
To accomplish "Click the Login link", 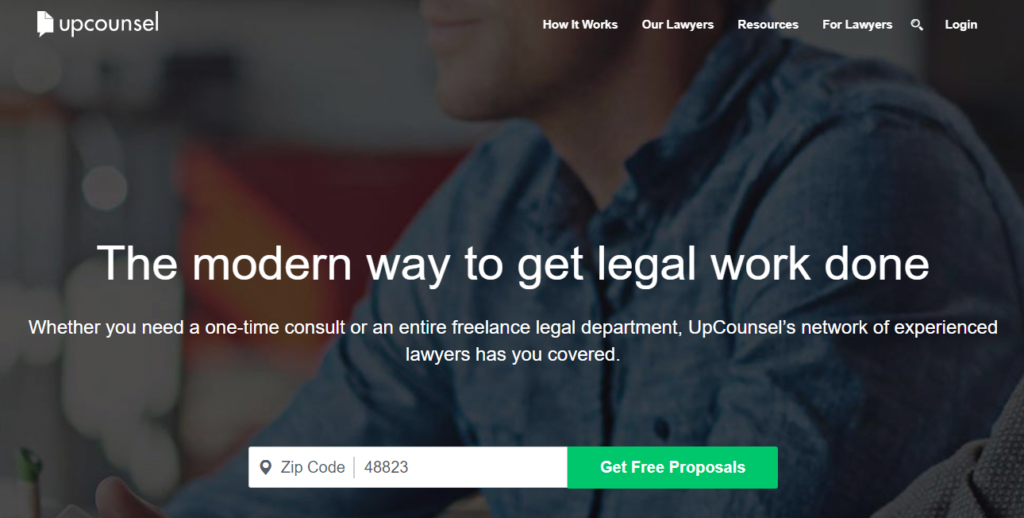I will 961,25.
